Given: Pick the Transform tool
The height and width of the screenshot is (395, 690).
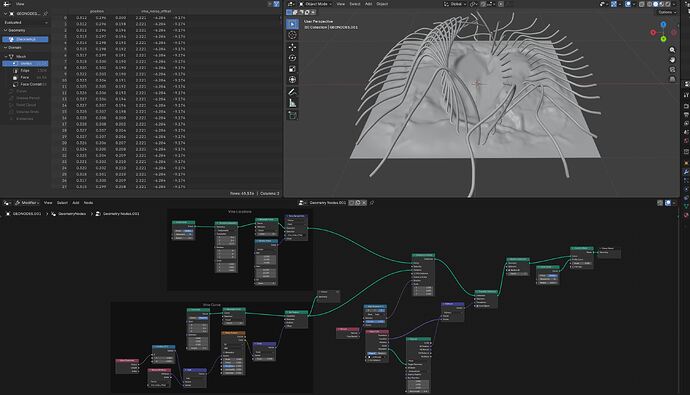Looking at the screenshot, I should click(292, 80).
